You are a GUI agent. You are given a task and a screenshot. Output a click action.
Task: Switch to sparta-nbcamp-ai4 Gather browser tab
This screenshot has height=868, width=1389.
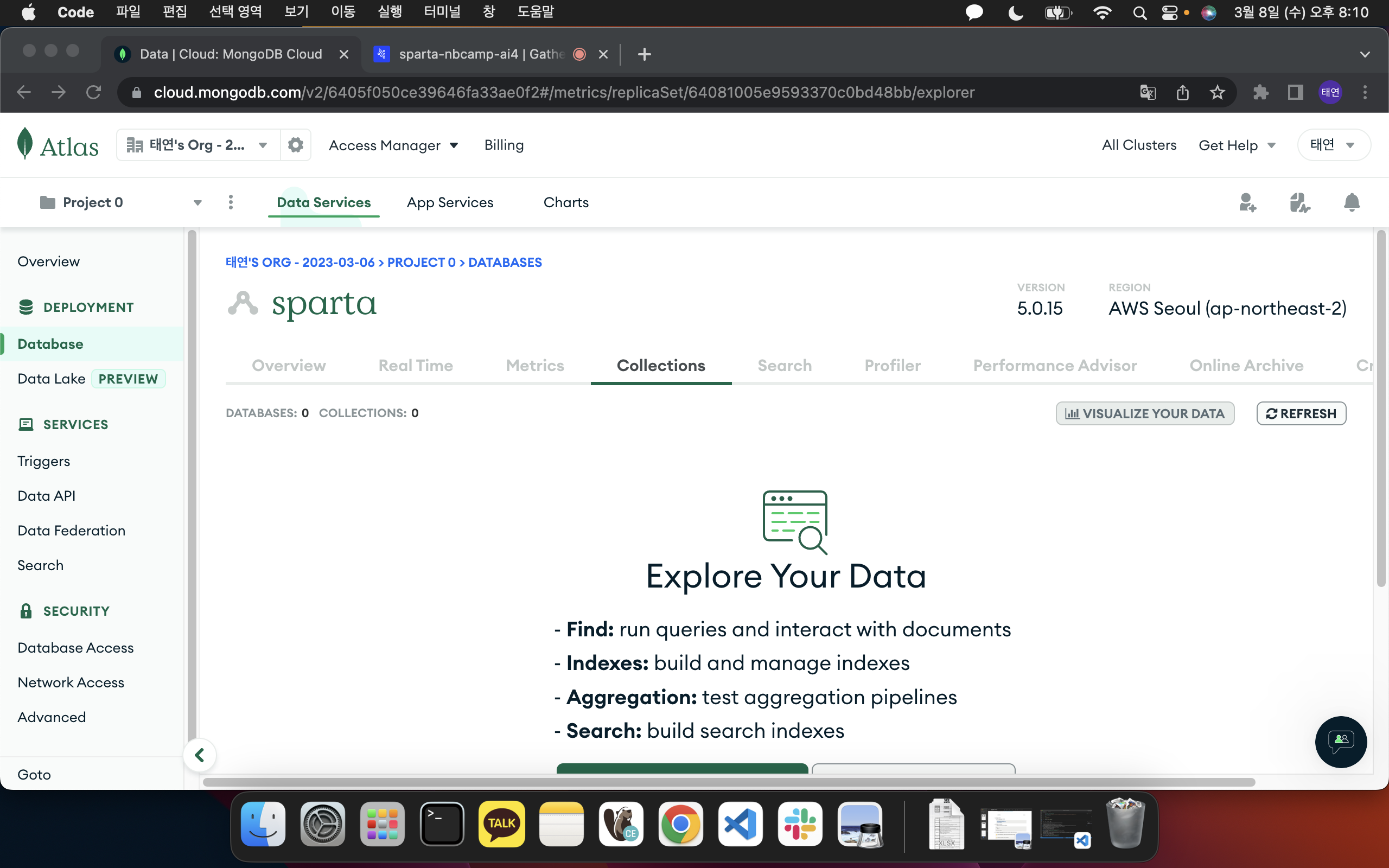click(490, 54)
